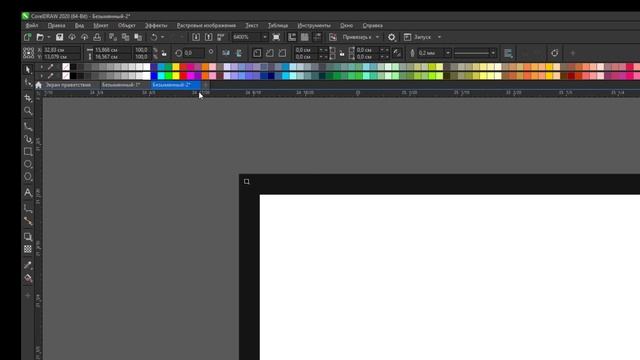Click the Запуск launch button
The height and width of the screenshot is (360, 640).
418,37
